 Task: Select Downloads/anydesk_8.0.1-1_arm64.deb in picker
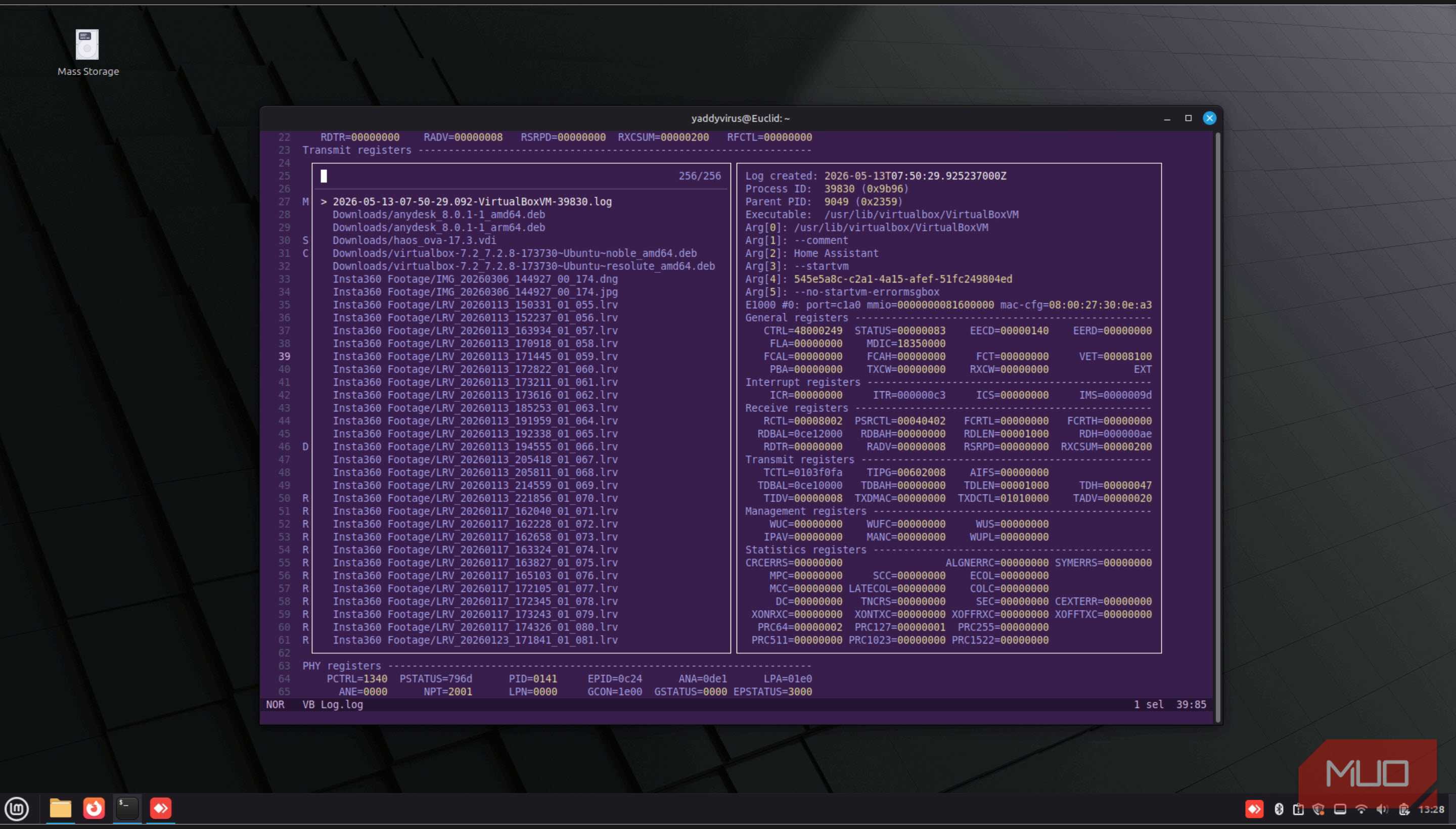point(438,227)
